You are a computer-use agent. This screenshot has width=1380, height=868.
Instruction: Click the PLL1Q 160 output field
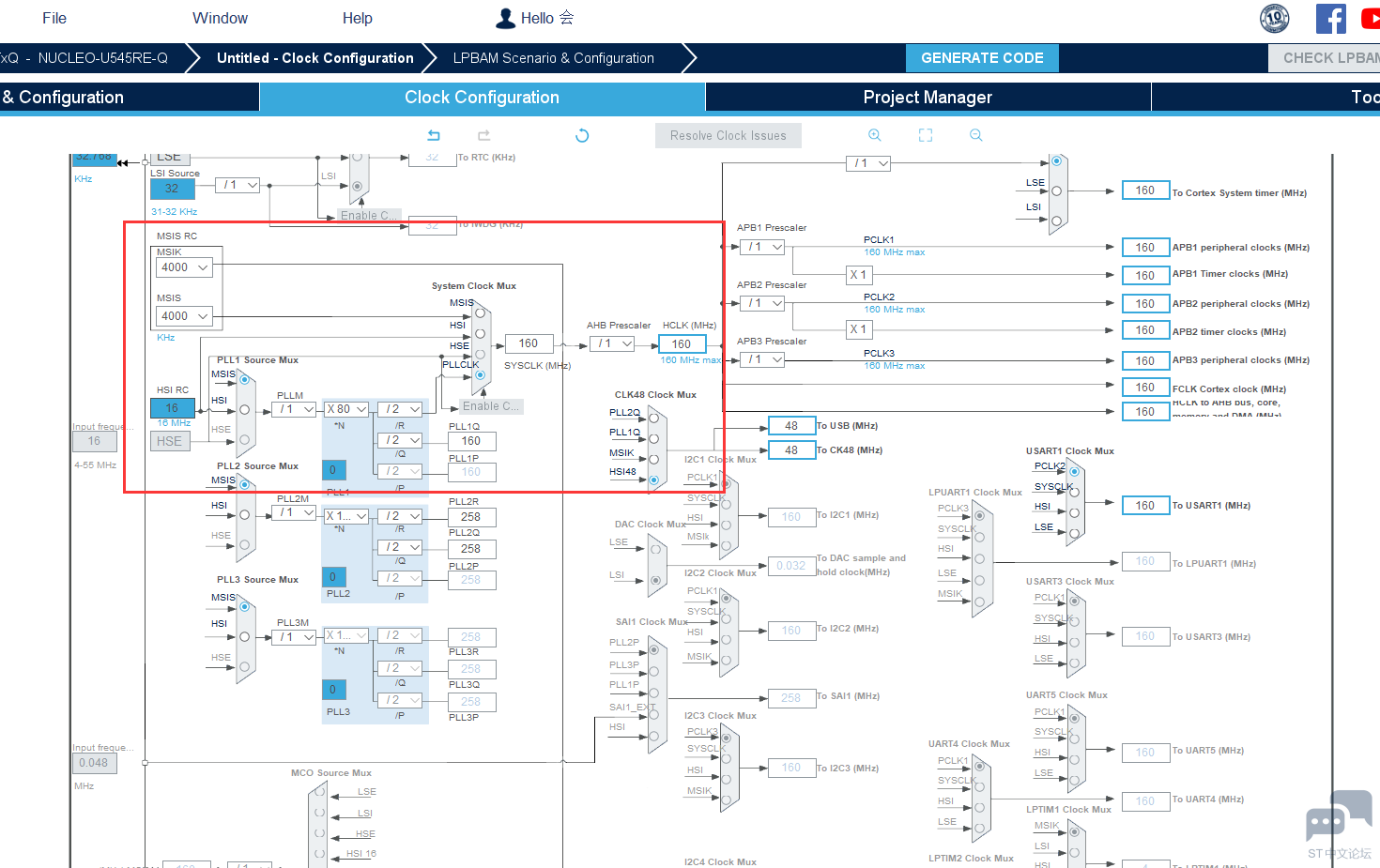click(471, 441)
